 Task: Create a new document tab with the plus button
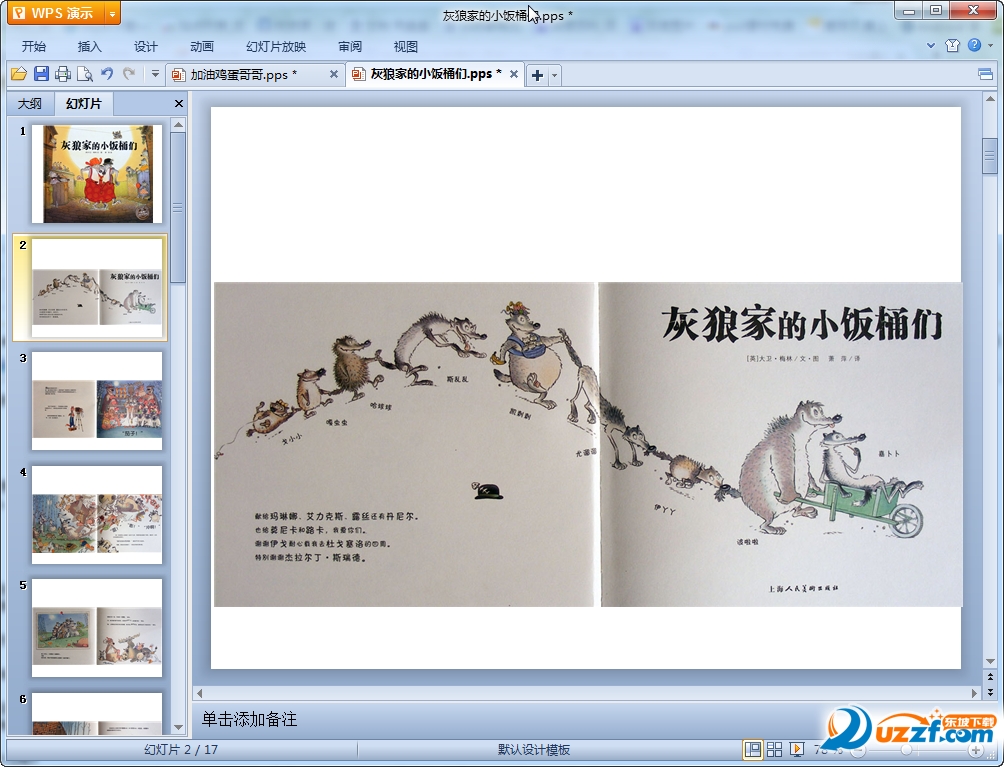coord(537,75)
